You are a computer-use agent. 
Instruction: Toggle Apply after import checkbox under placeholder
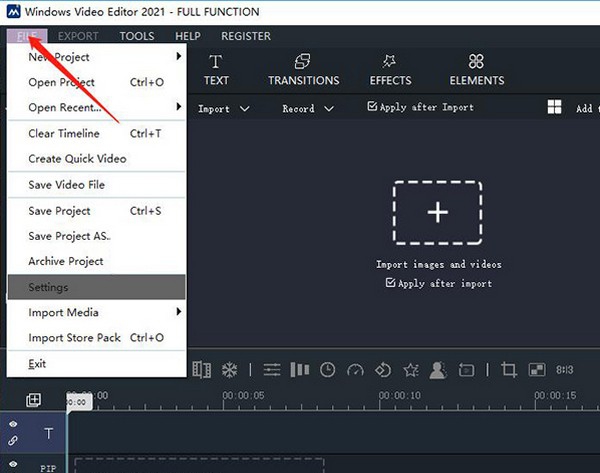tap(390, 283)
